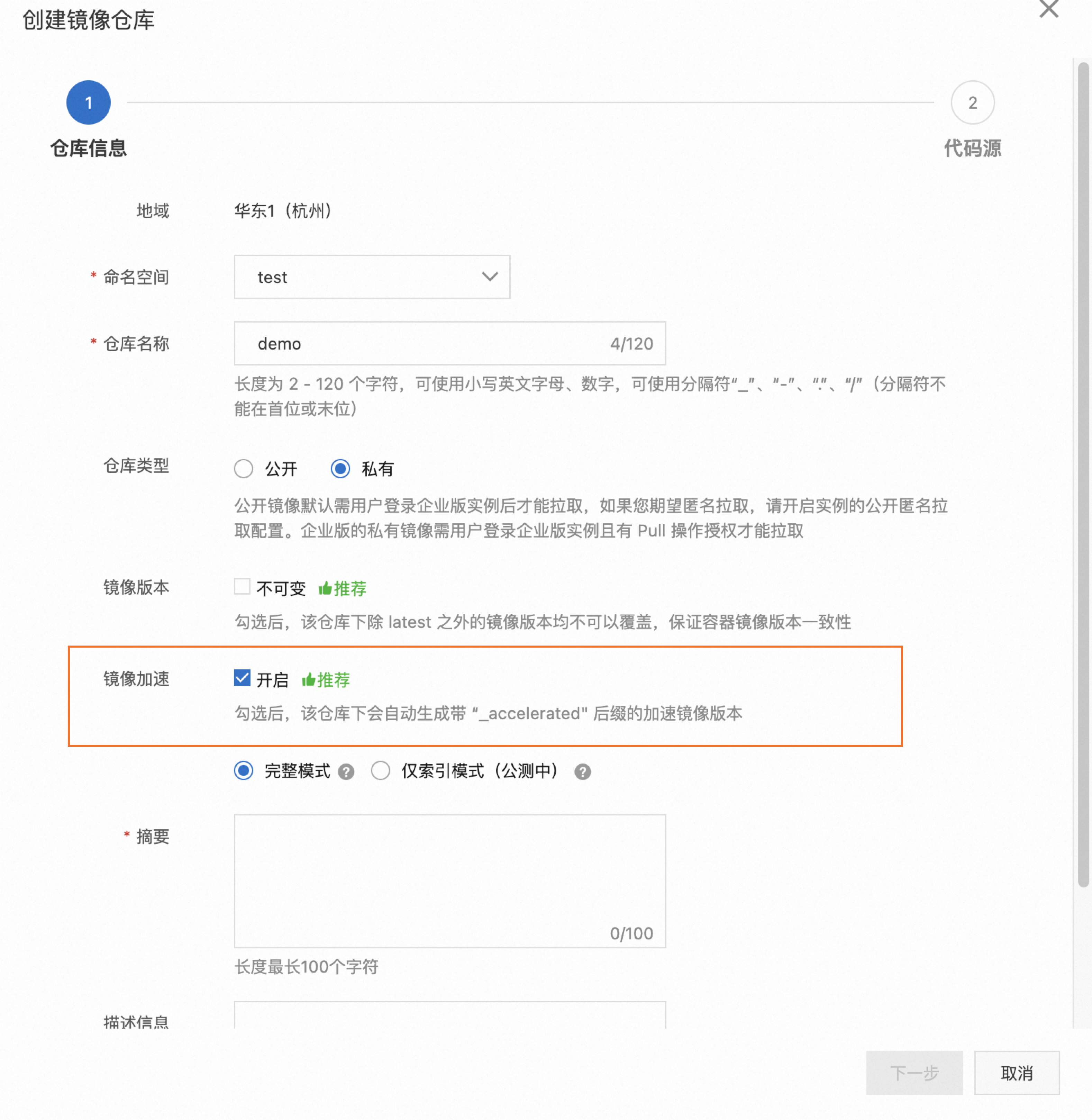Screen dimensions: 1092x1120
Task: Click the help icon beside 仅索引模式（公测中）
Action: pos(583,772)
